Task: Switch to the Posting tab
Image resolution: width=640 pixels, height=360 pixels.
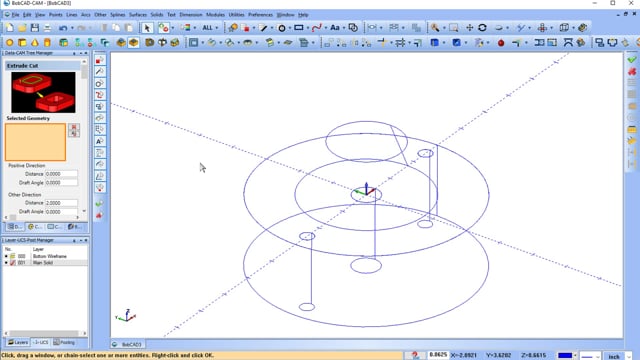Action: tap(64, 342)
